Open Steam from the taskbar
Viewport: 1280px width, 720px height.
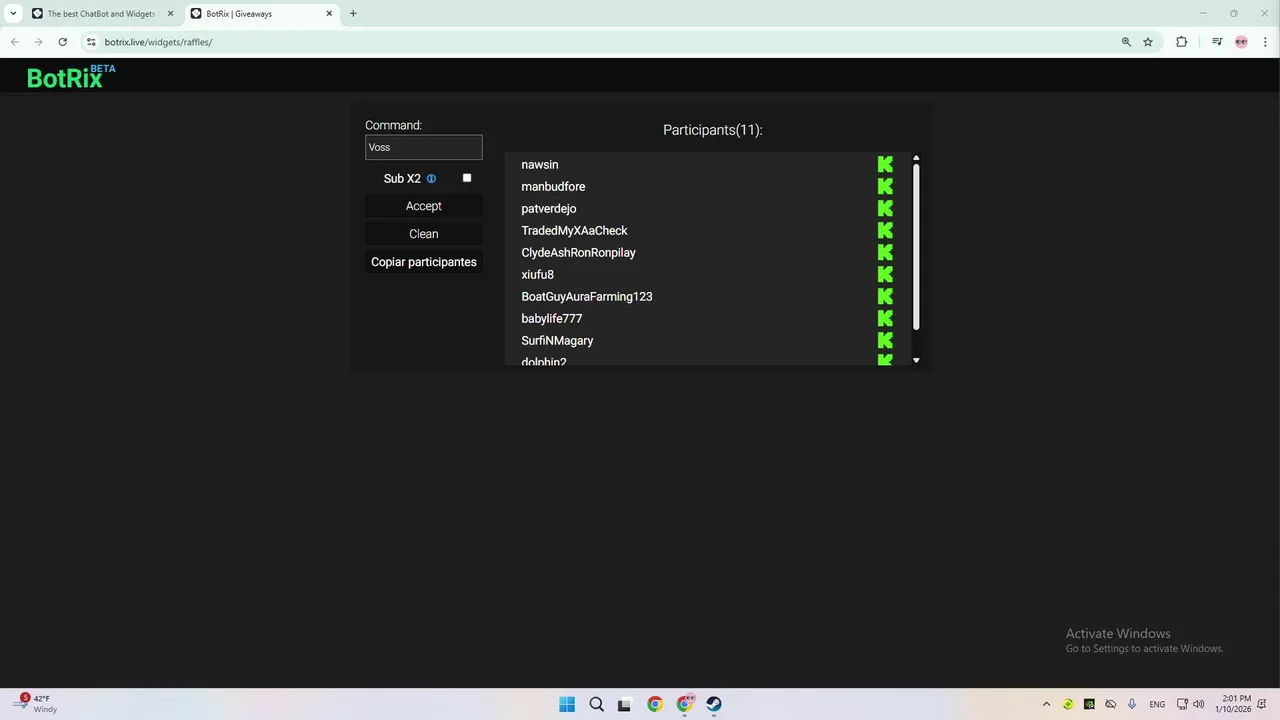[714, 704]
